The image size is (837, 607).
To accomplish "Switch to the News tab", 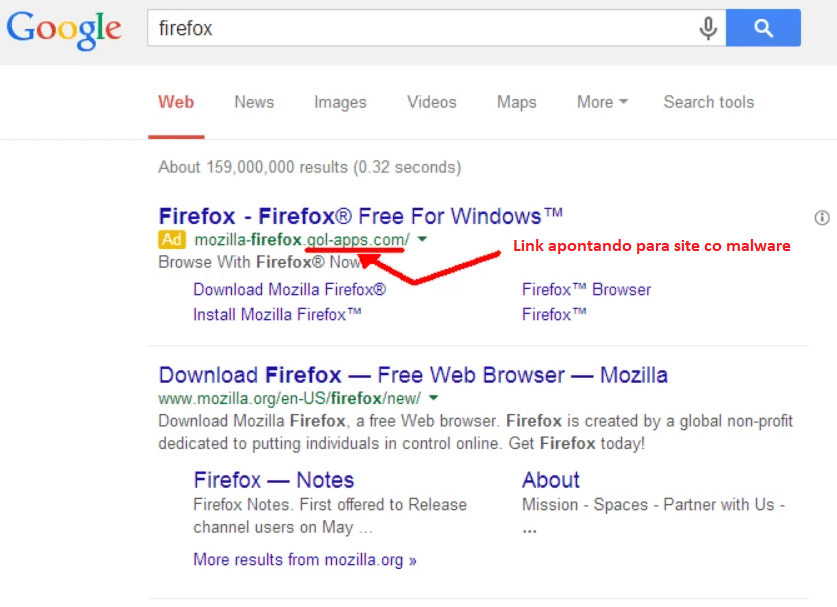I will (254, 102).
